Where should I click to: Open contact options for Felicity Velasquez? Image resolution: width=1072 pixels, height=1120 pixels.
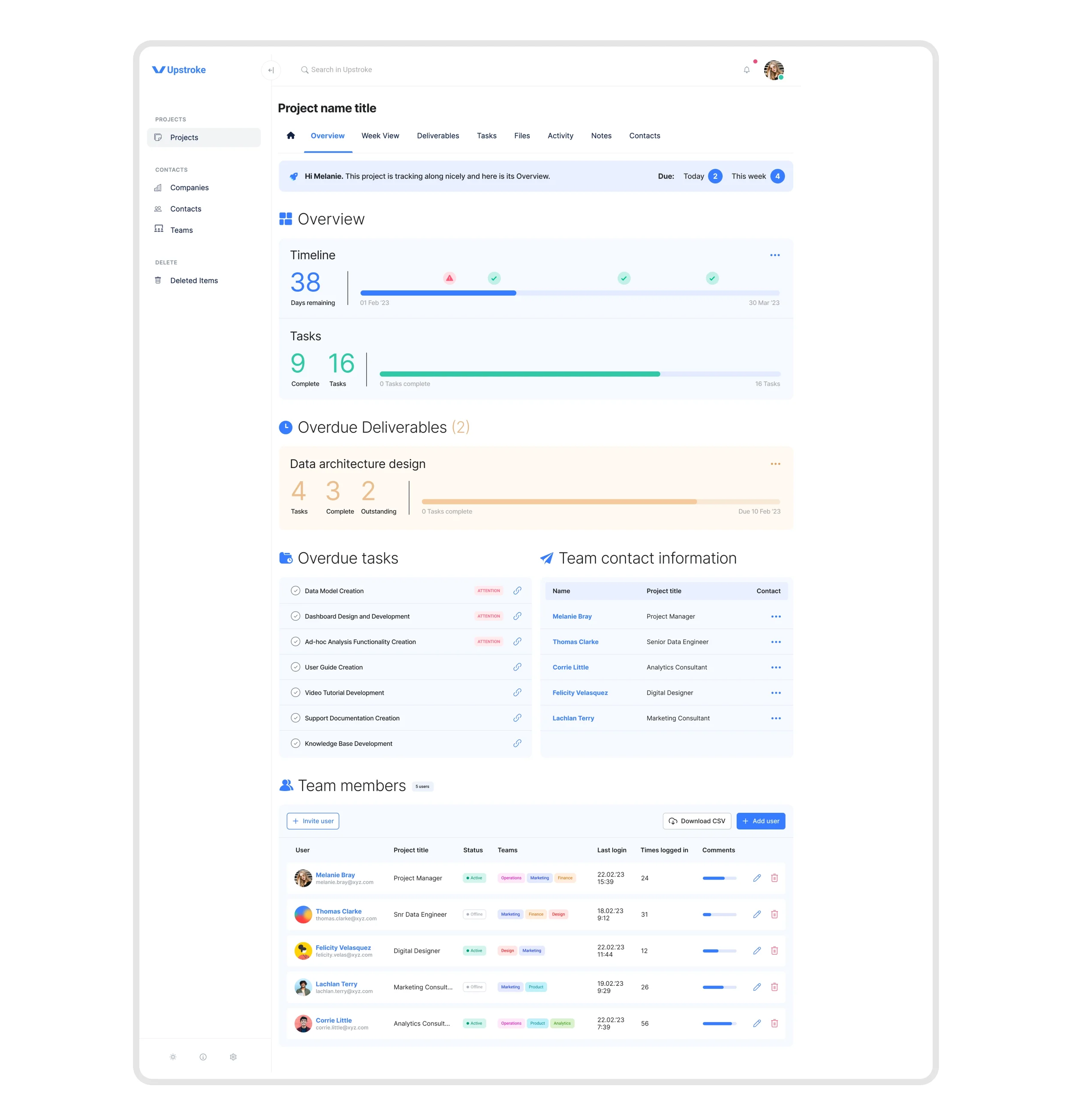(x=776, y=693)
